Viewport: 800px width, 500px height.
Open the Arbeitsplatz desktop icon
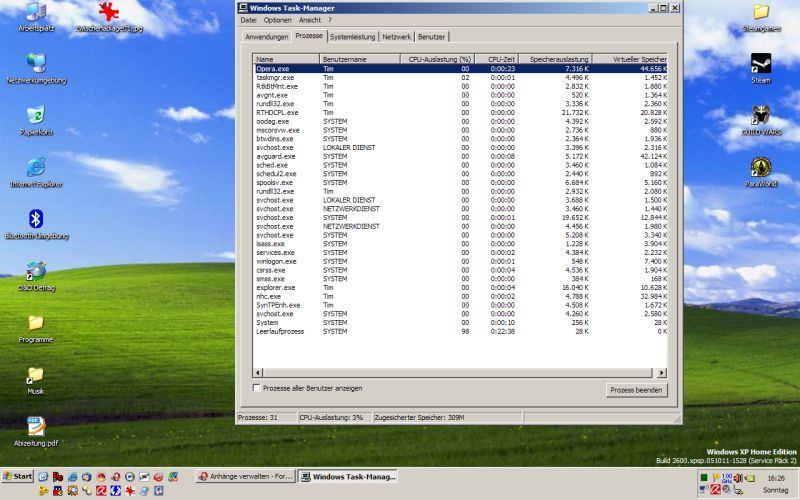coord(36,16)
